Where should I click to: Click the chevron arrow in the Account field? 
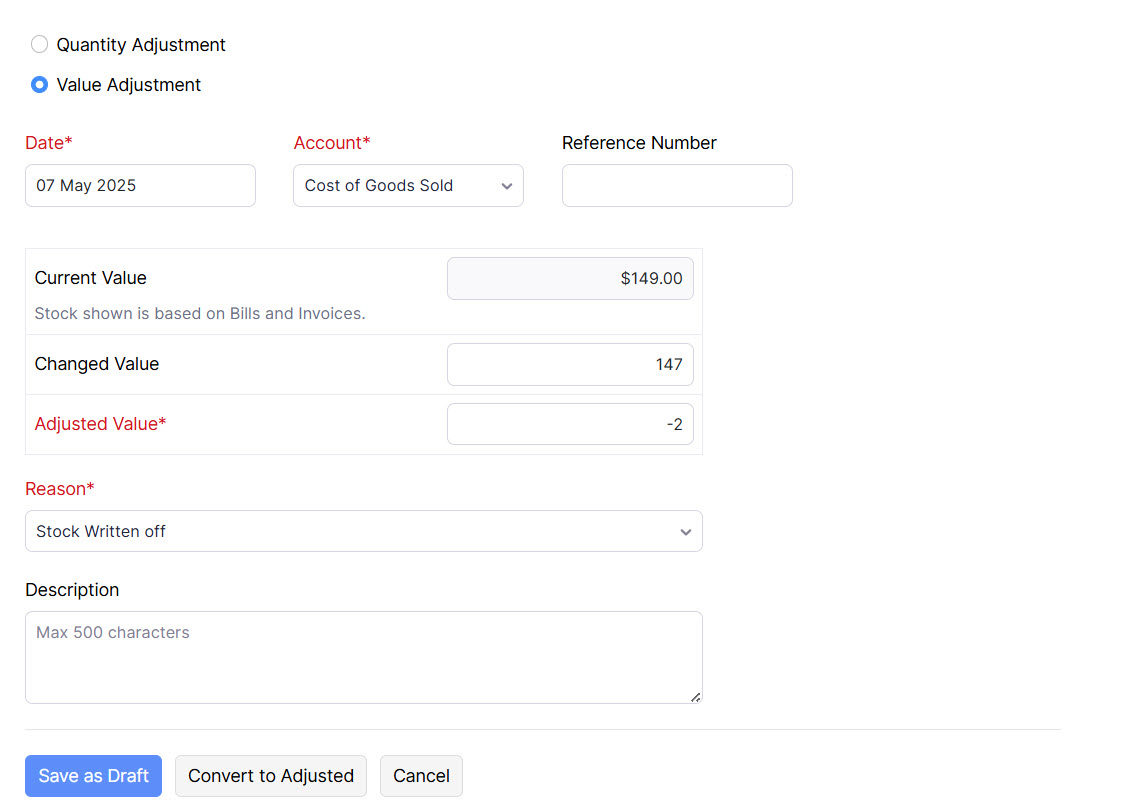506,186
